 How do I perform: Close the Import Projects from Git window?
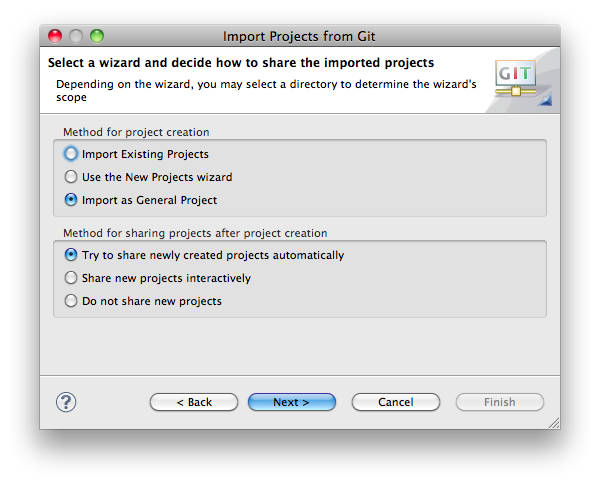pos(55,36)
